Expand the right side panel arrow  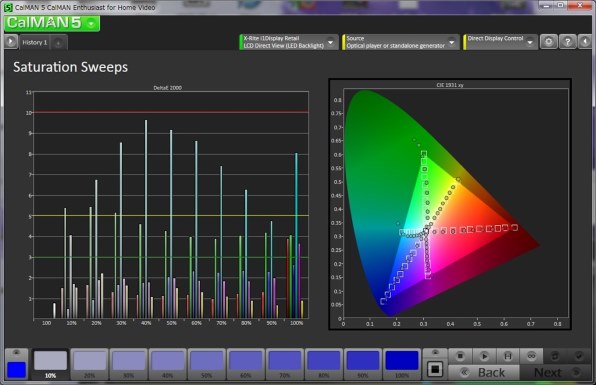pos(585,42)
